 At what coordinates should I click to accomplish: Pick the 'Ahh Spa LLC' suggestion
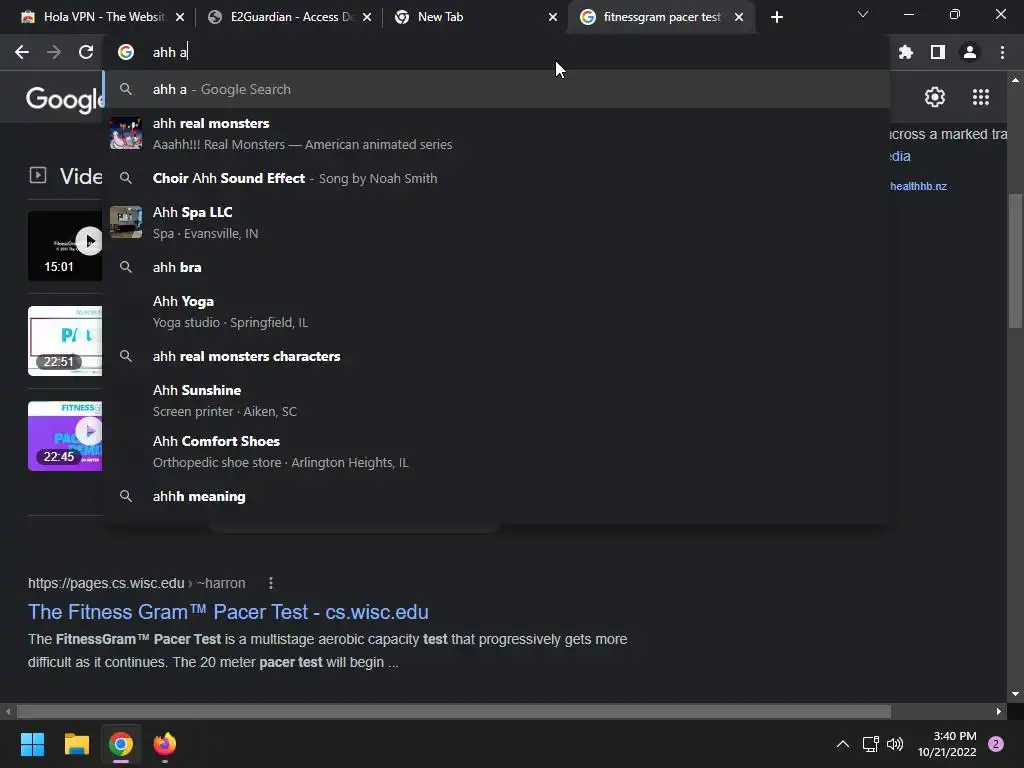click(498, 222)
